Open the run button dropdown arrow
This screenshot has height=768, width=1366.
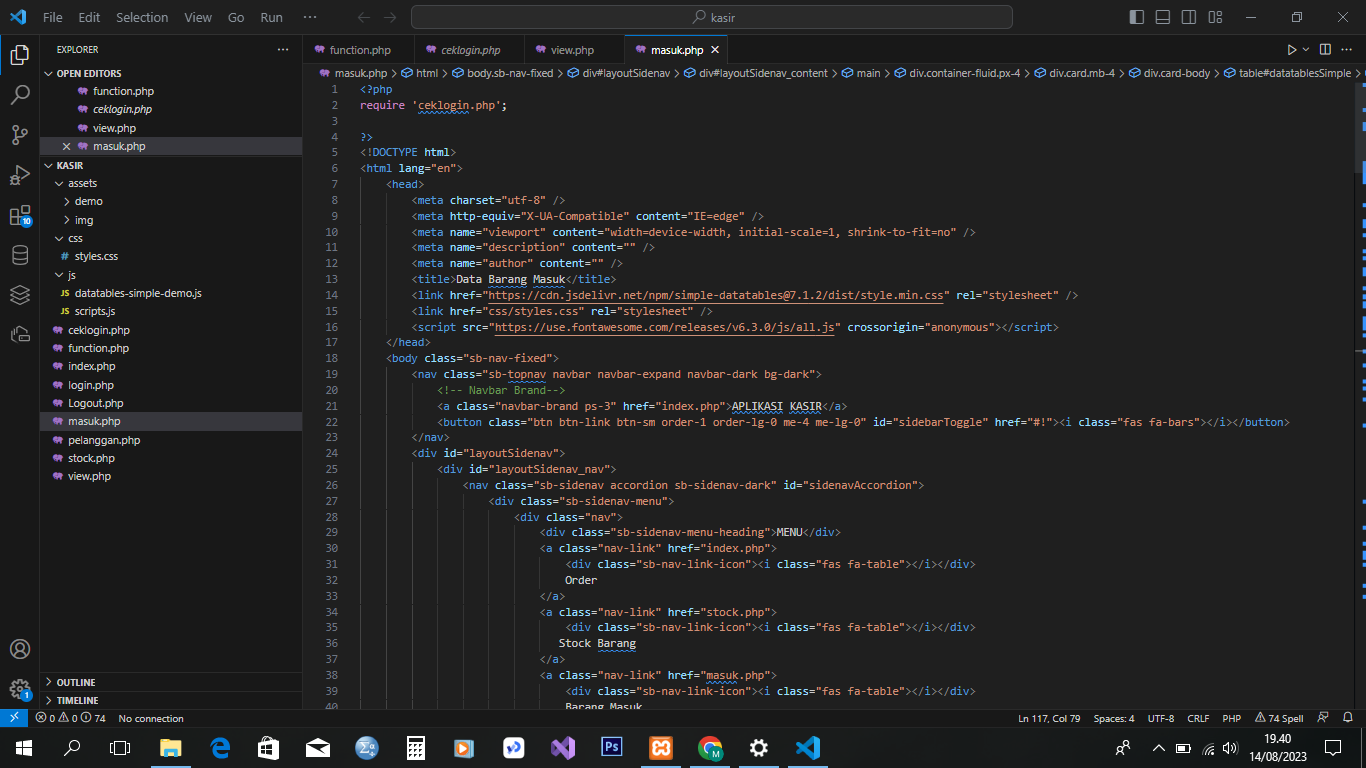[x=1306, y=50]
